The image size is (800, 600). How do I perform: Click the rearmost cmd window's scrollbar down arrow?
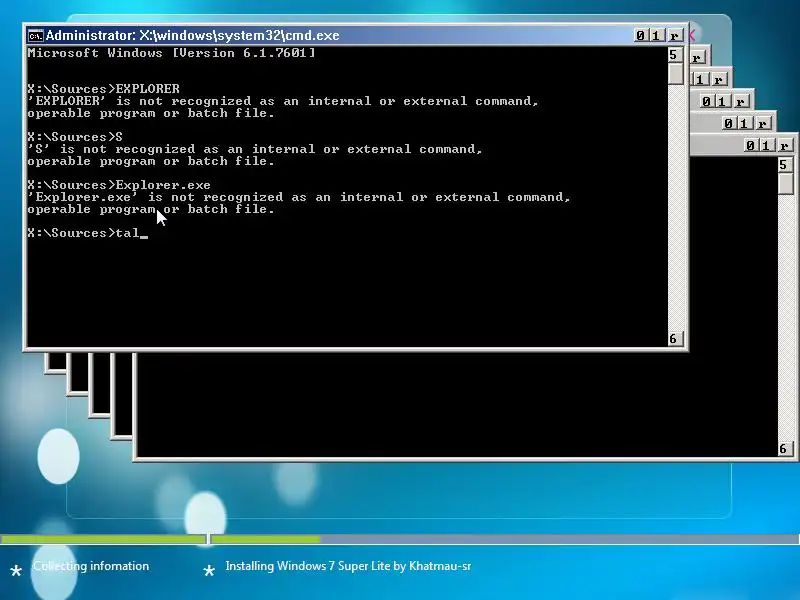(x=785, y=449)
